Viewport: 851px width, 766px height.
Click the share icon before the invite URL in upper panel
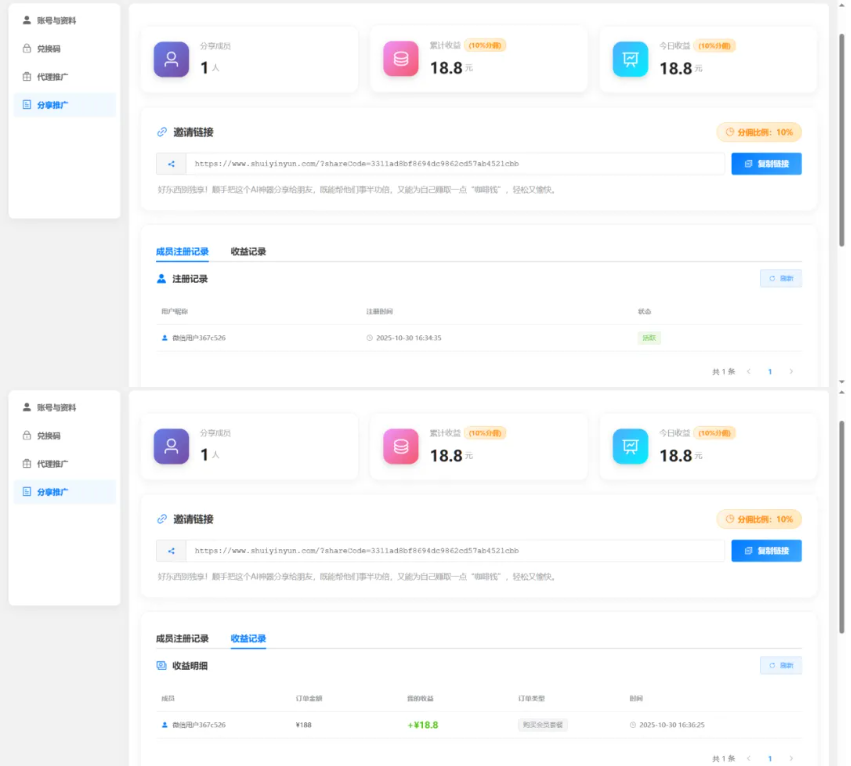click(x=171, y=164)
